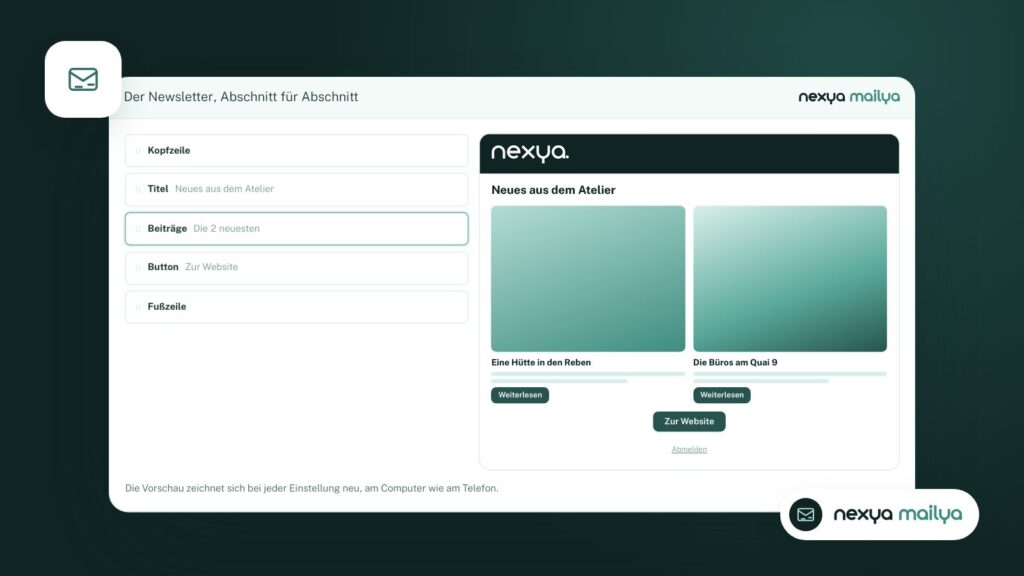Click the post title Eine Hütte in den Reben

point(541,362)
